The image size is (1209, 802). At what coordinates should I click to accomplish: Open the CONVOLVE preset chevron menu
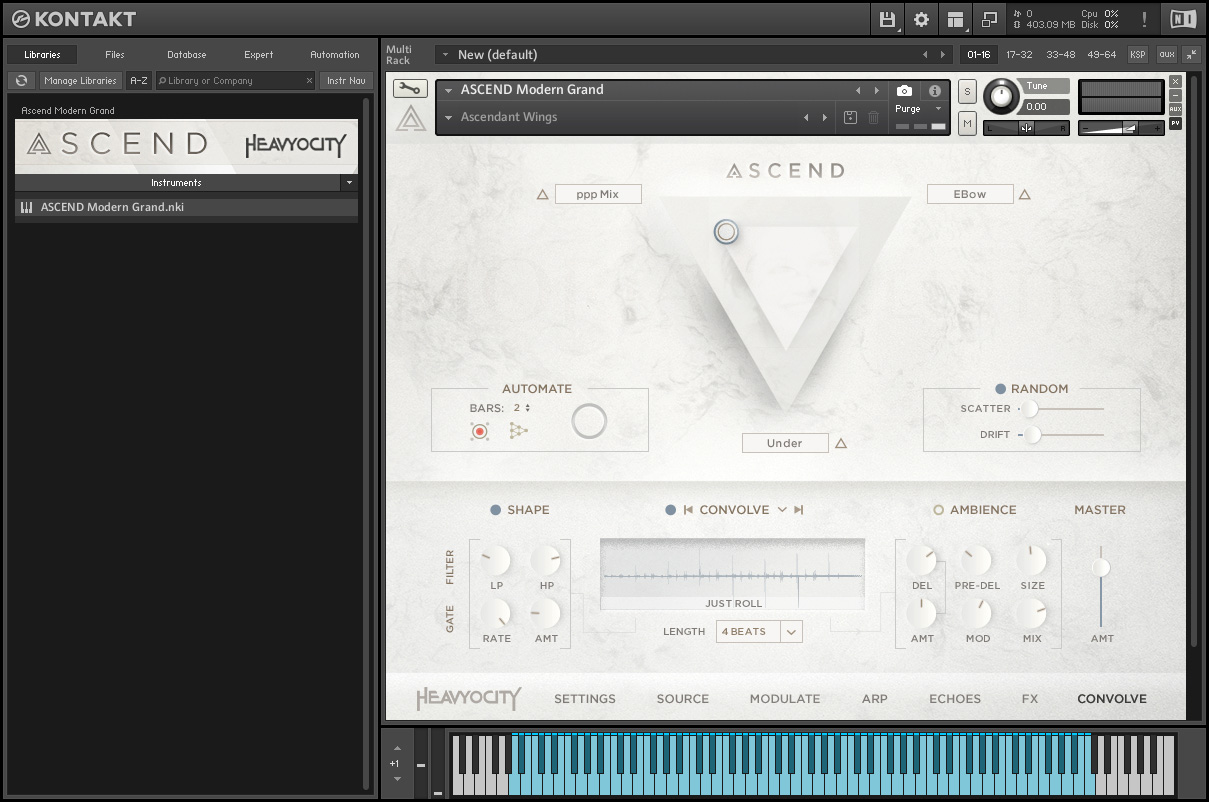(782, 510)
